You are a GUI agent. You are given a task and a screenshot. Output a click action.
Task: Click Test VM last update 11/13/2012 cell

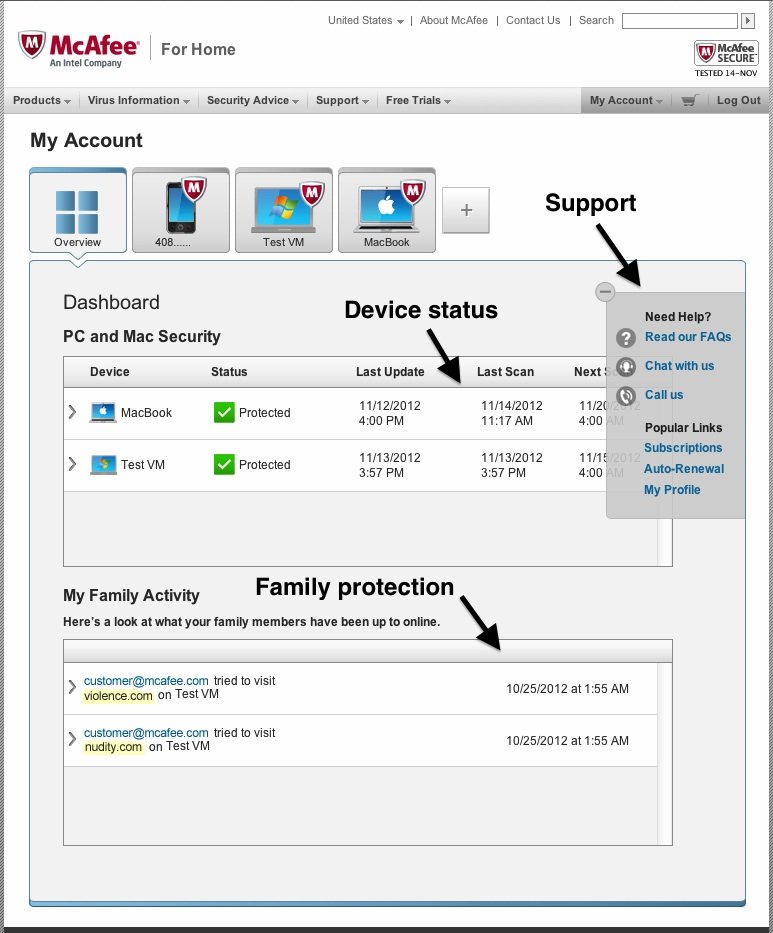pos(390,465)
